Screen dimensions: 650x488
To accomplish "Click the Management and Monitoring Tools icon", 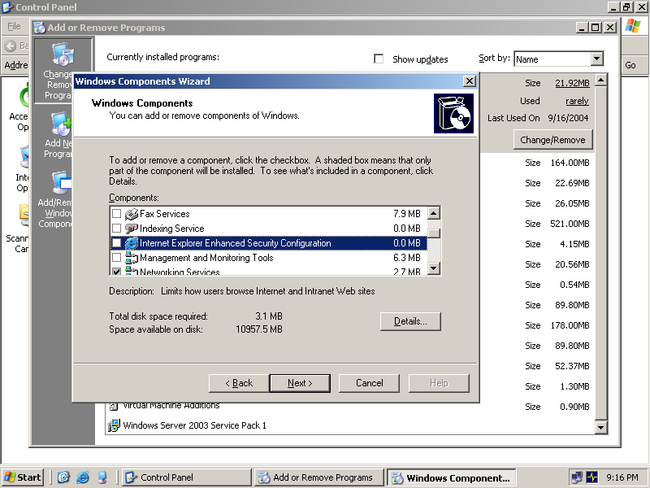I will pos(131,258).
